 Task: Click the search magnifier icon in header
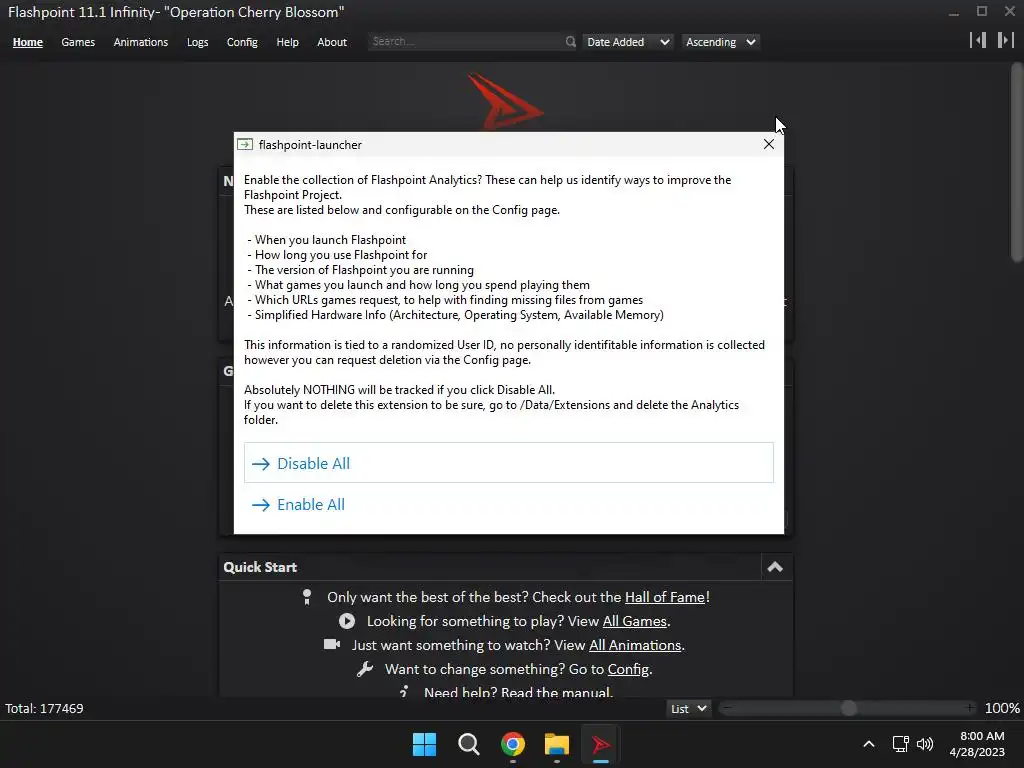click(570, 42)
